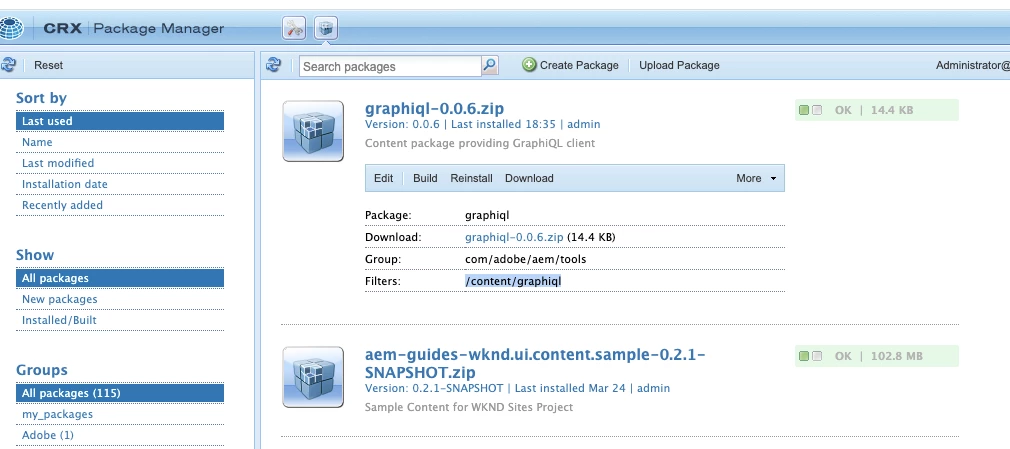Expand the More dropdown in package toolbar

point(756,178)
